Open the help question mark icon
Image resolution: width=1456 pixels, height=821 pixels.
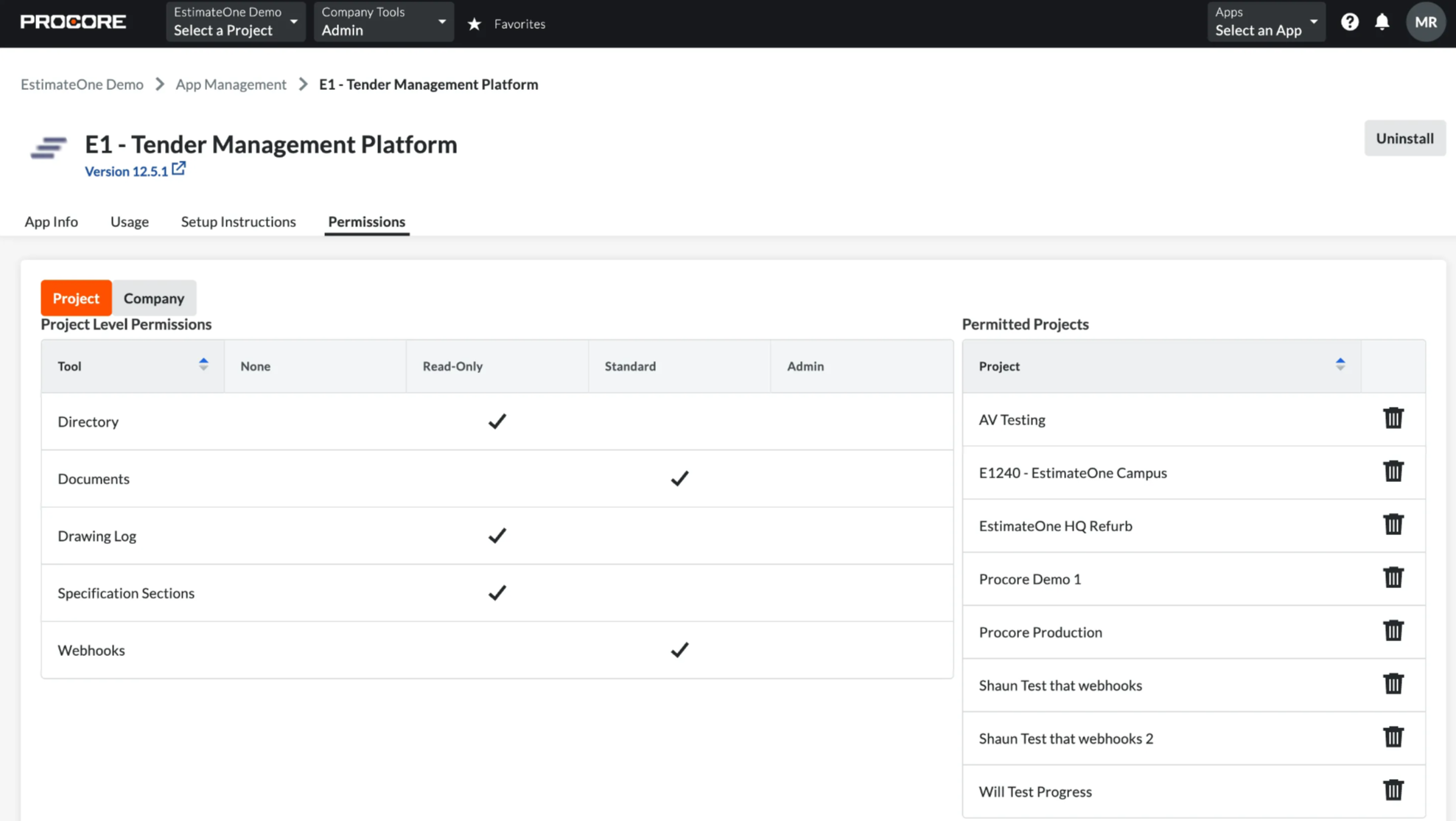pyautogui.click(x=1349, y=22)
